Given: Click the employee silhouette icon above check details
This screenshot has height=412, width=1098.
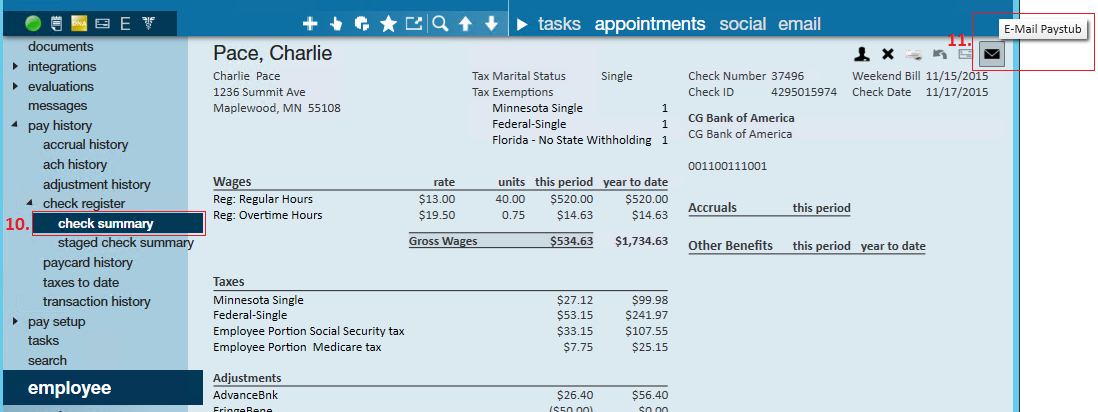Looking at the screenshot, I should coord(862,54).
